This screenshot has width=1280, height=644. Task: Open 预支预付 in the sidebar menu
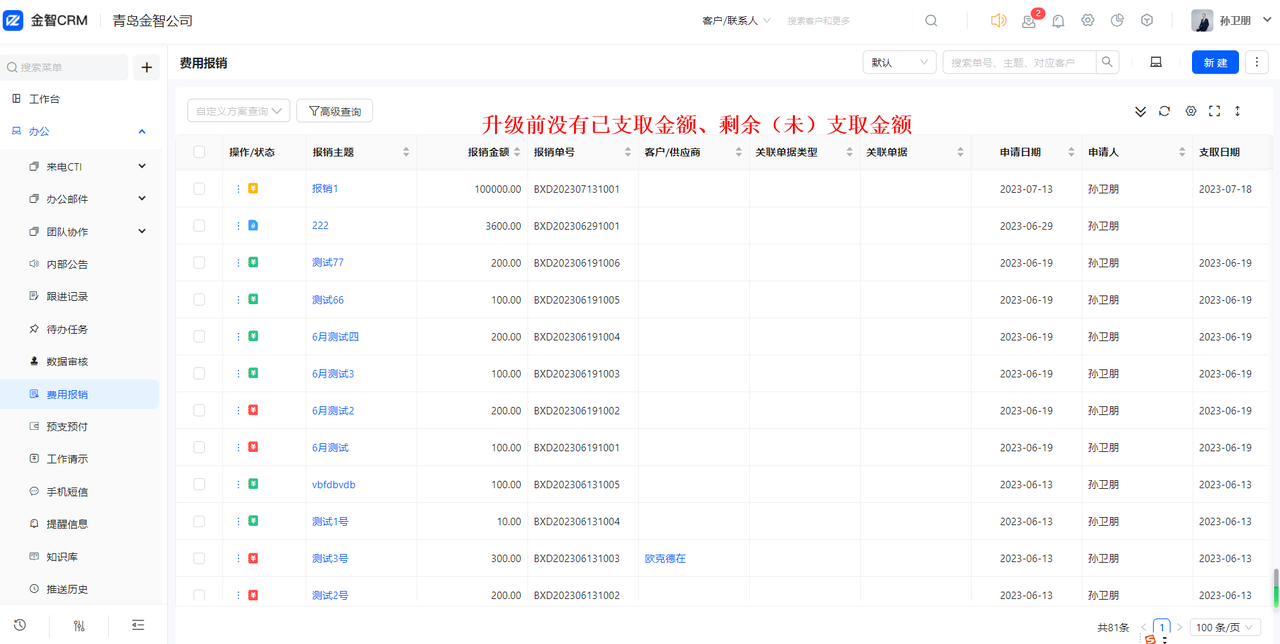tap(67, 426)
